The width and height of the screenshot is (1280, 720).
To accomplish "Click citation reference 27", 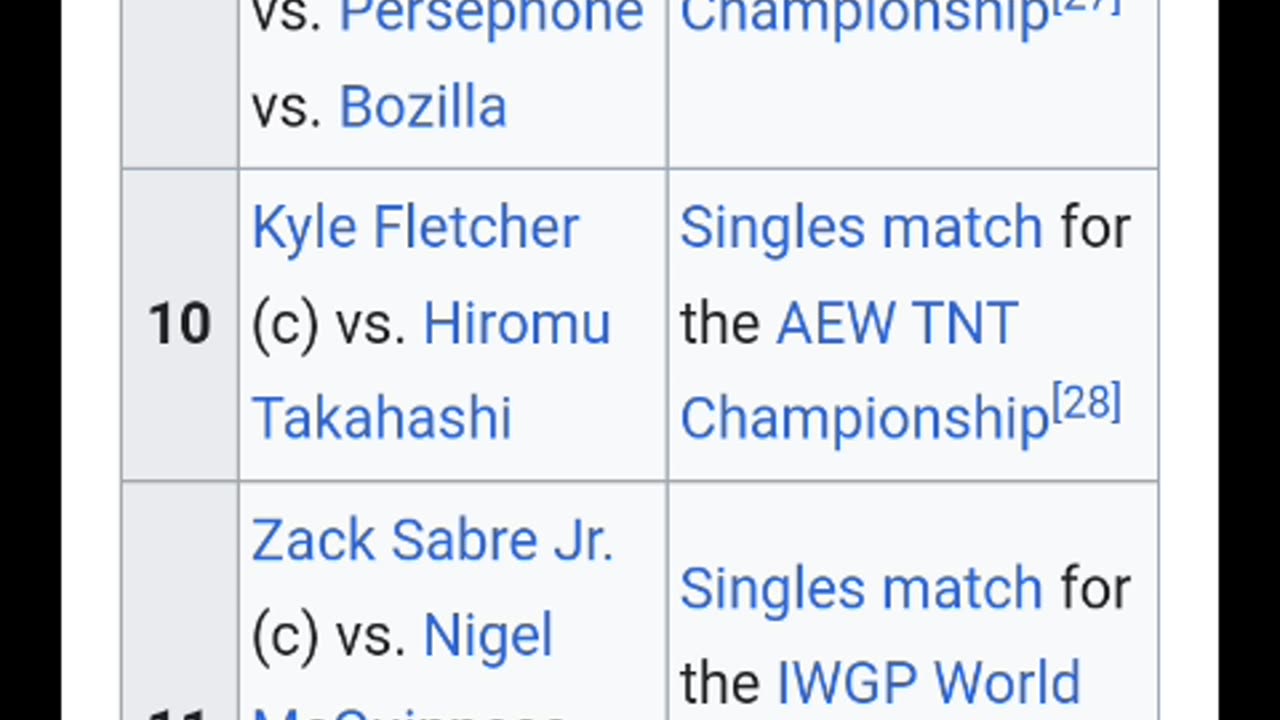I will 1086,6.
